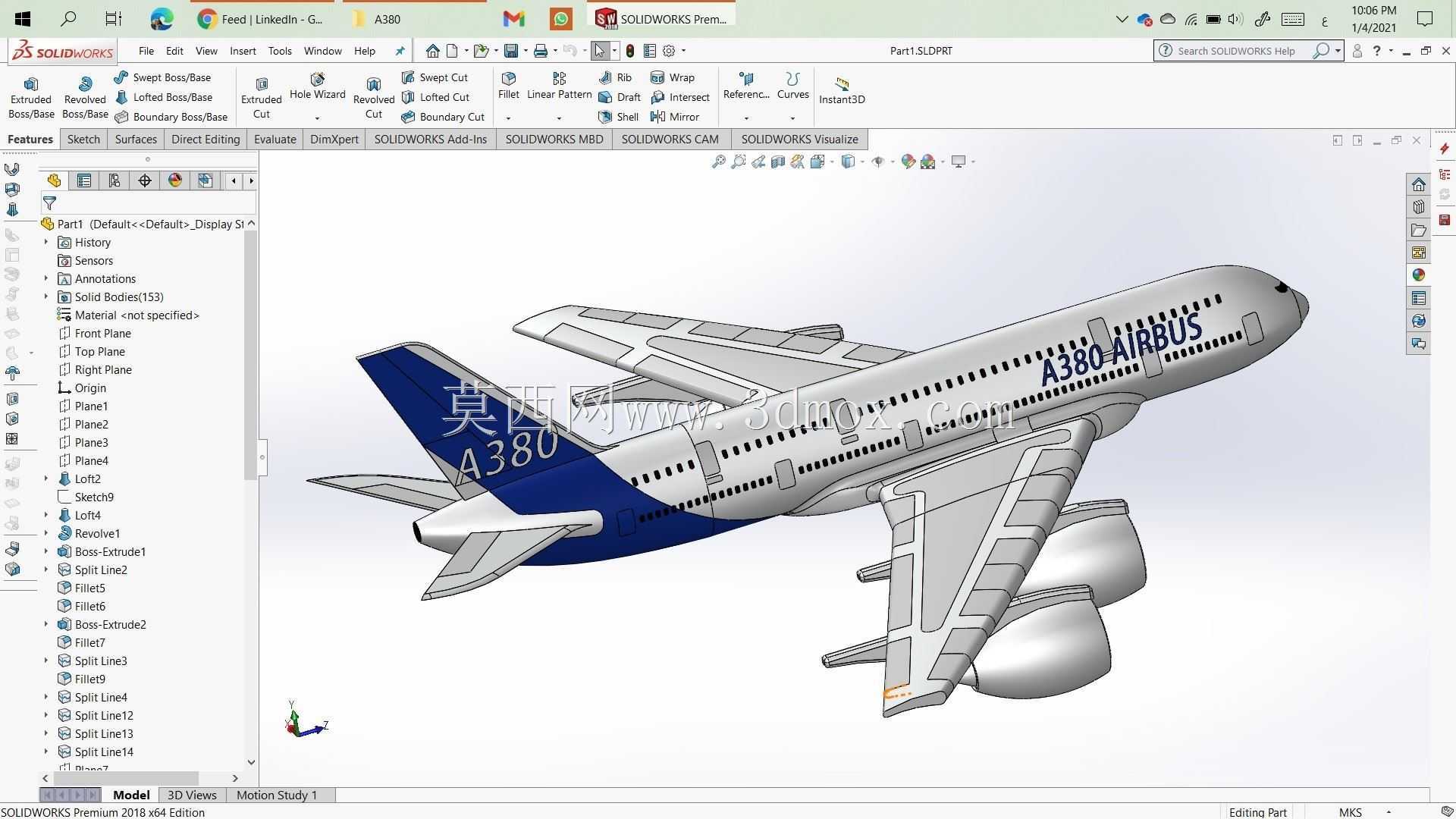
Task: Open the PropertyManager tab icon
Action: pyautogui.click(x=84, y=180)
